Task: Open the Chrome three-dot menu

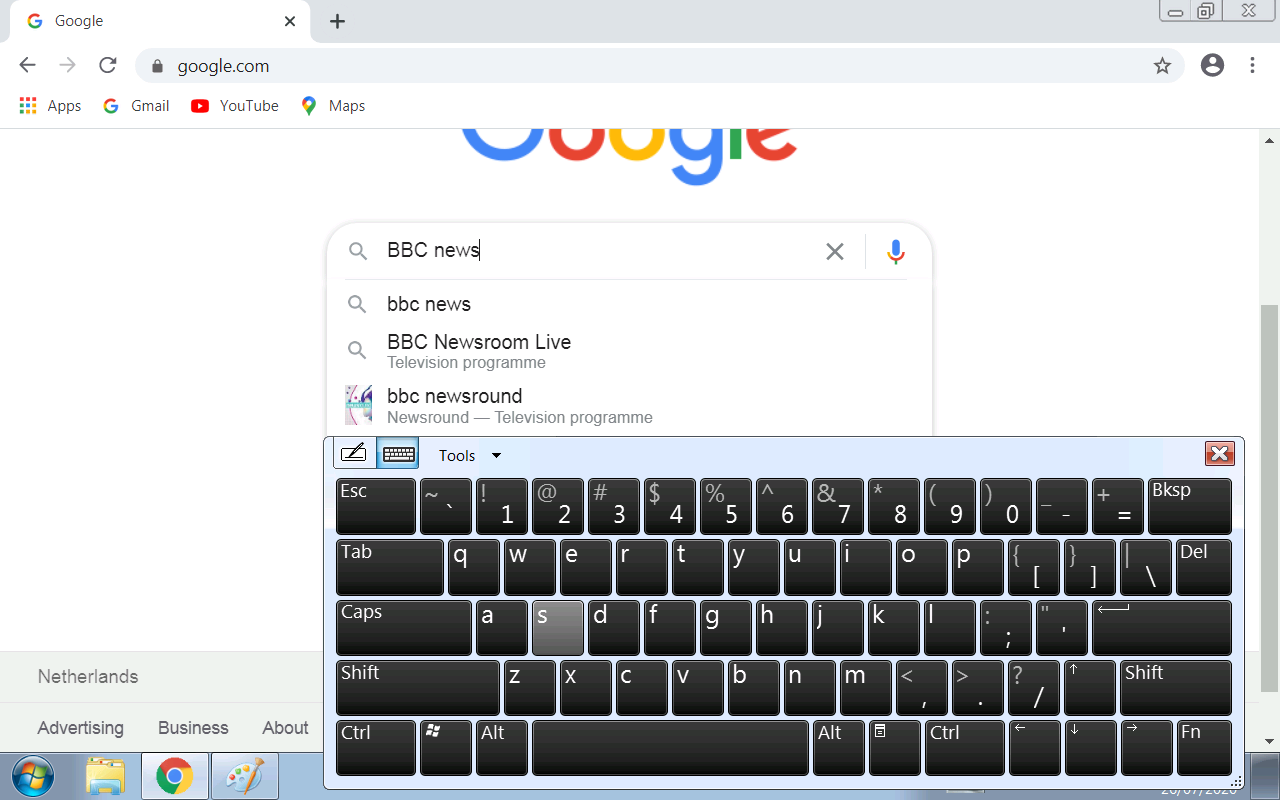Action: pyautogui.click(x=1252, y=66)
